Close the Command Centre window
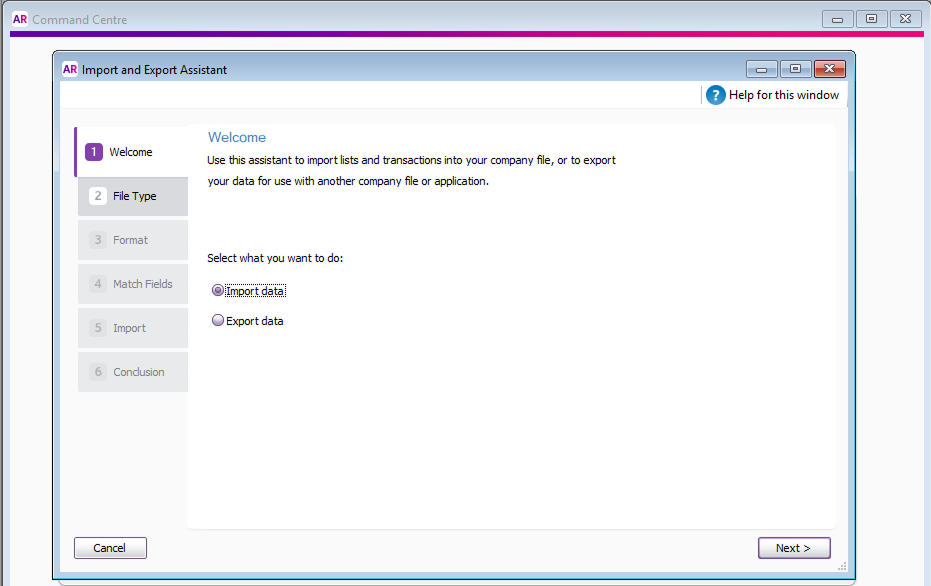931x586 pixels. pyautogui.click(x=905, y=19)
